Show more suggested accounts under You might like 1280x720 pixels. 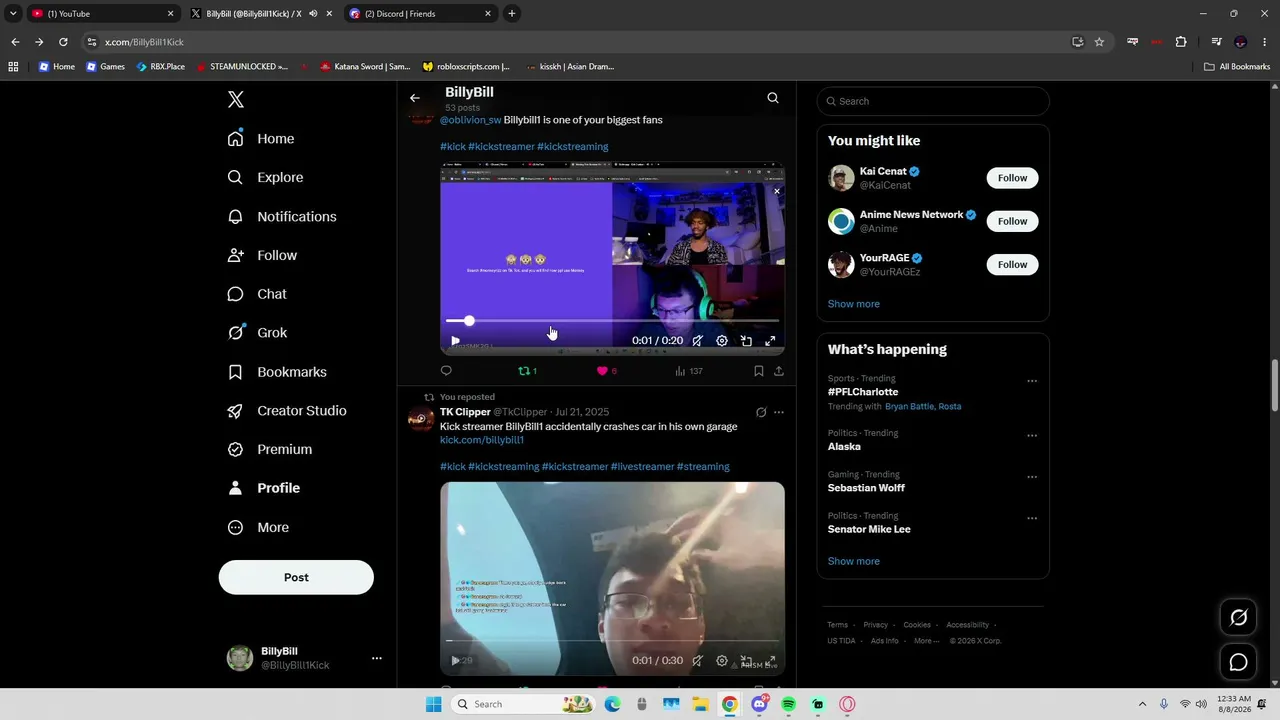pos(854,304)
